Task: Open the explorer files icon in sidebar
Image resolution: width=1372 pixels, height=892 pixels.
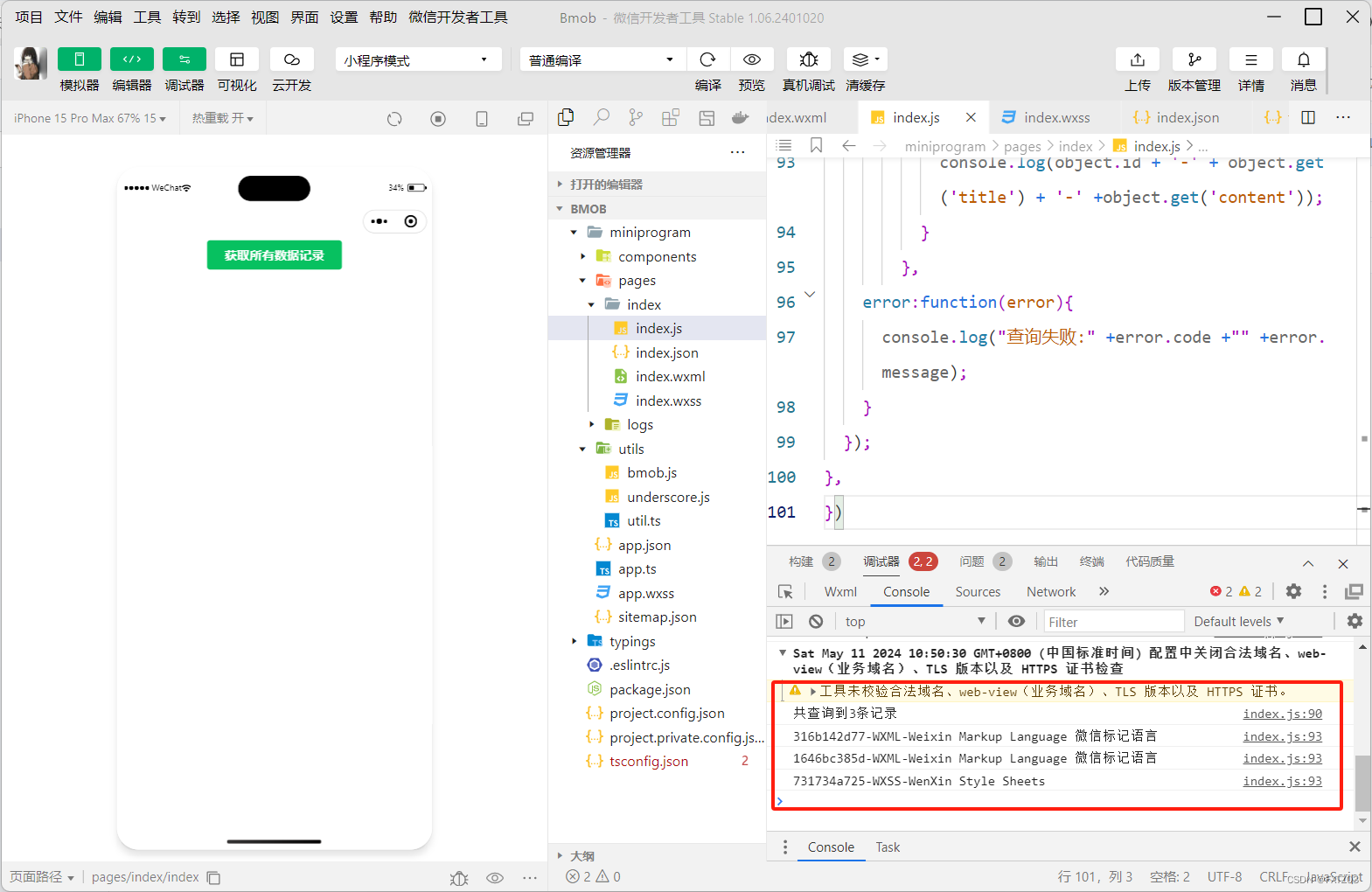Action: coord(566,117)
